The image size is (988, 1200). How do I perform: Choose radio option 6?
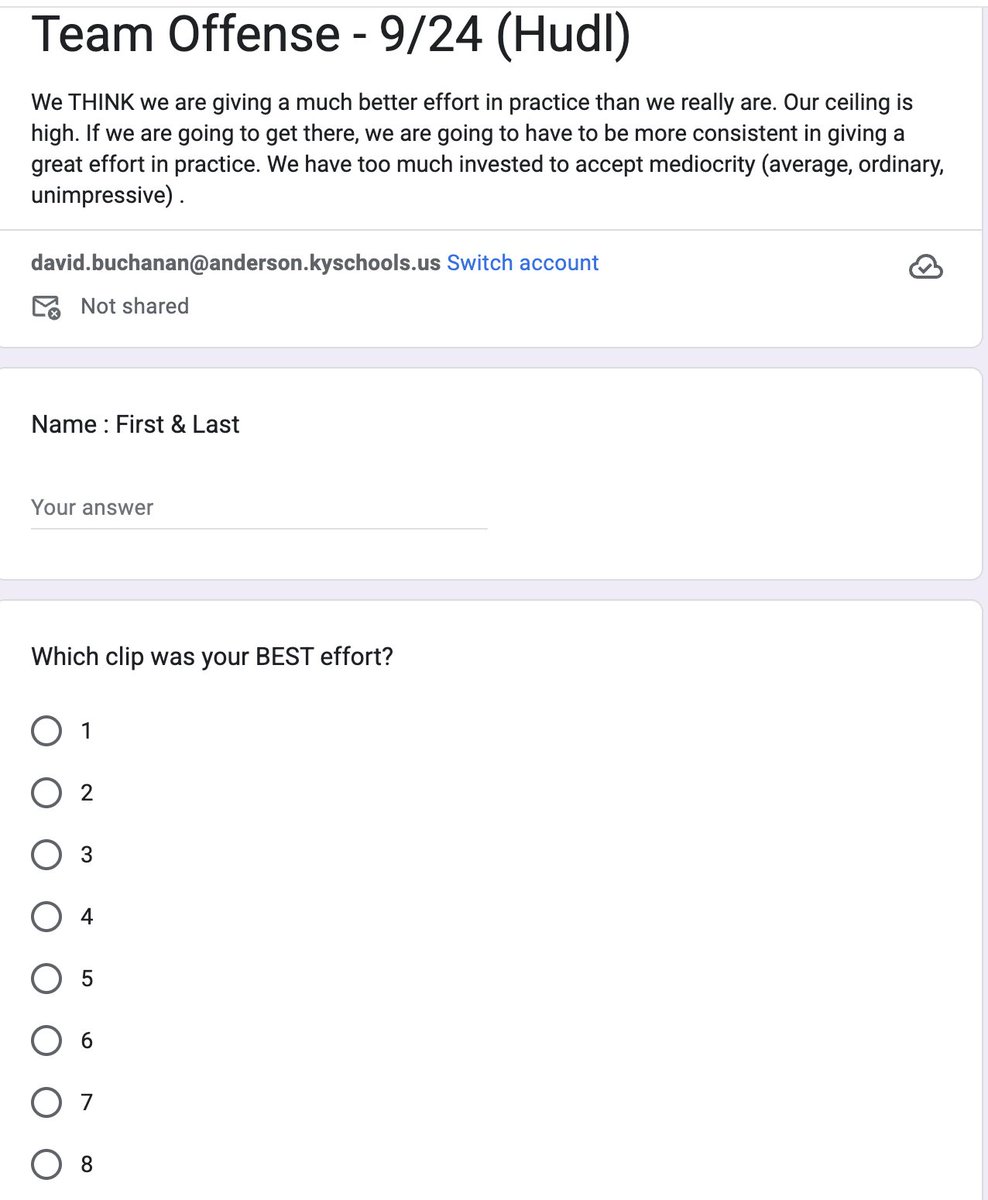pyautogui.click(x=46, y=1041)
